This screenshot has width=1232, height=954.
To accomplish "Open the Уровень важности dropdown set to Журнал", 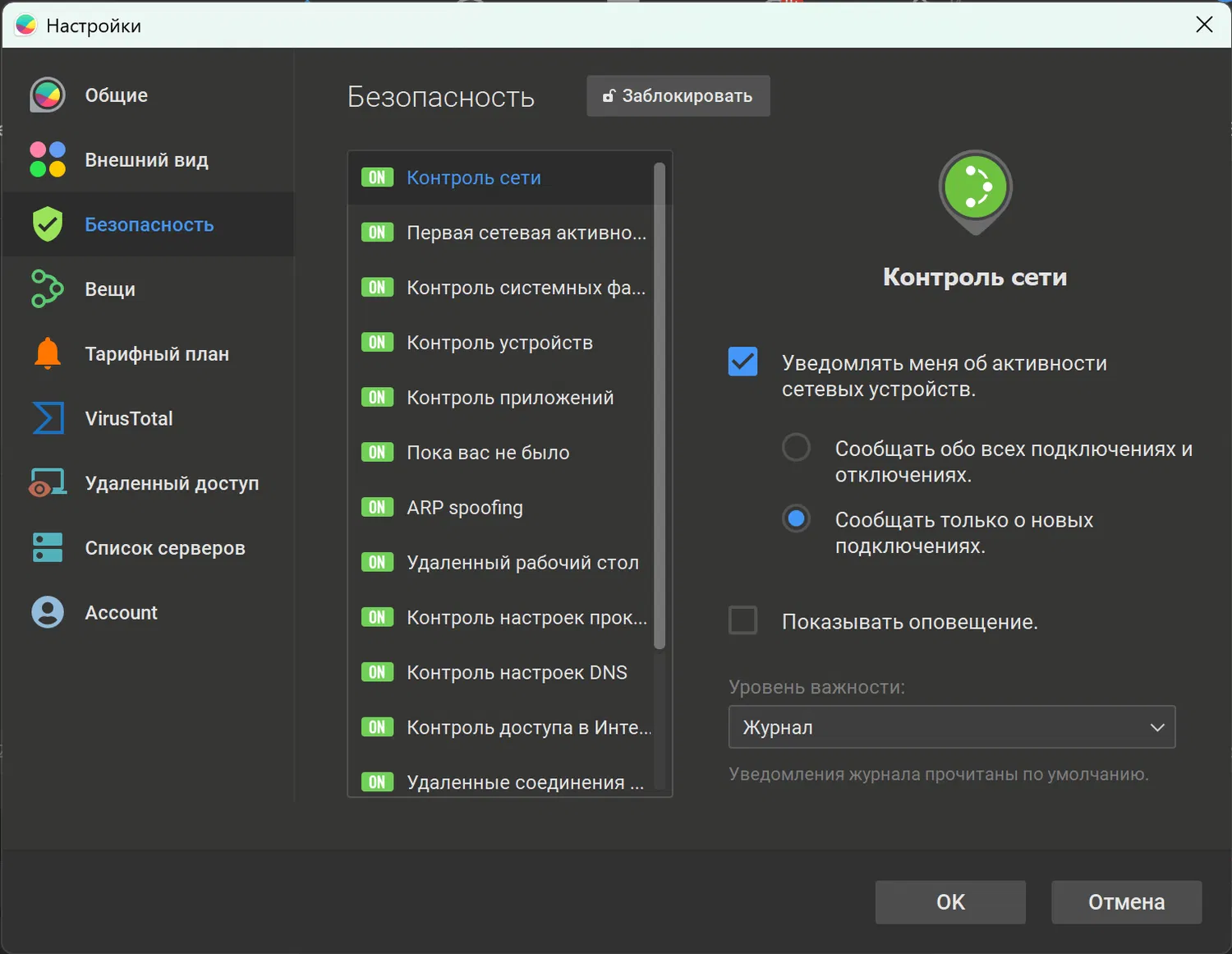I will 951,727.
